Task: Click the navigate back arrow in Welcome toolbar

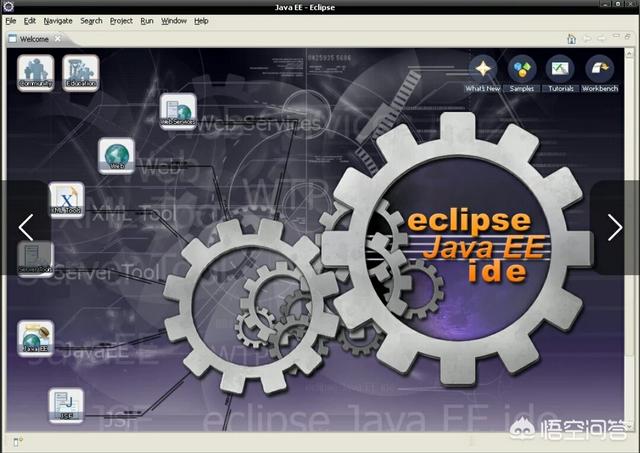Action: point(587,38)
